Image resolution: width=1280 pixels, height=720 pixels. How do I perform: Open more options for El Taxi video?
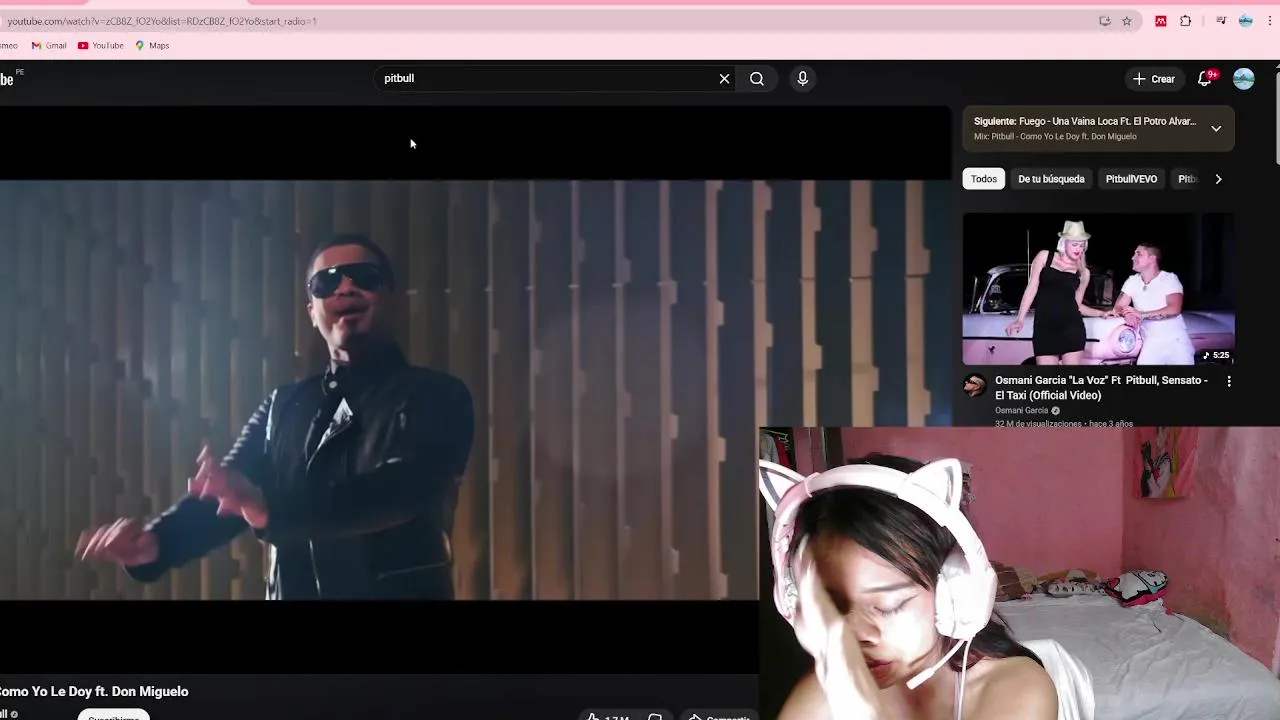(x=1229, y=381)
